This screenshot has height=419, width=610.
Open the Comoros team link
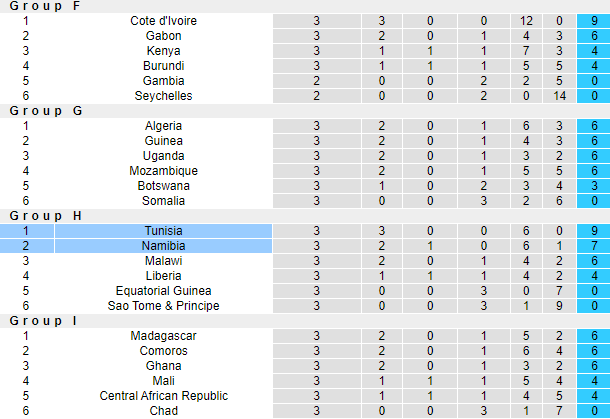click(163, 351)
